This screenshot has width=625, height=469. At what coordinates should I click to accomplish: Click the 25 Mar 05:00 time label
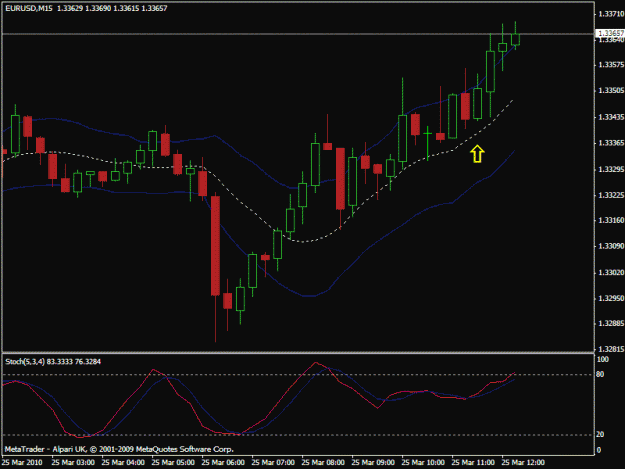pyautogui.click(x=173, y=462)
